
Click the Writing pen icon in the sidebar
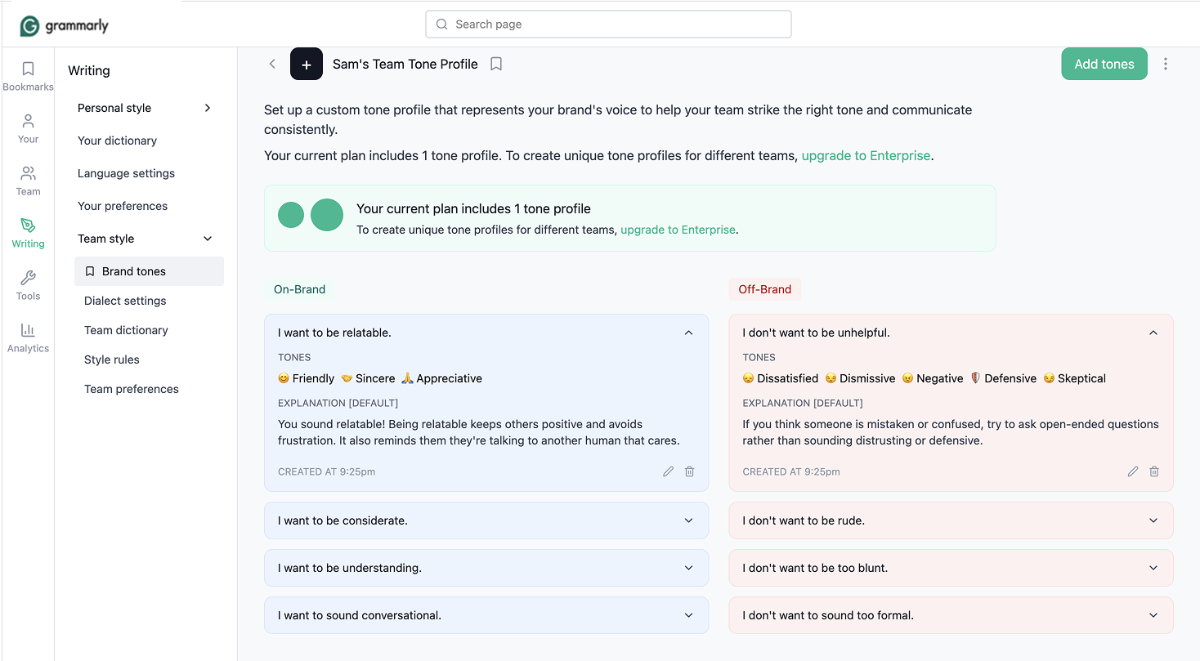[27, 232]
